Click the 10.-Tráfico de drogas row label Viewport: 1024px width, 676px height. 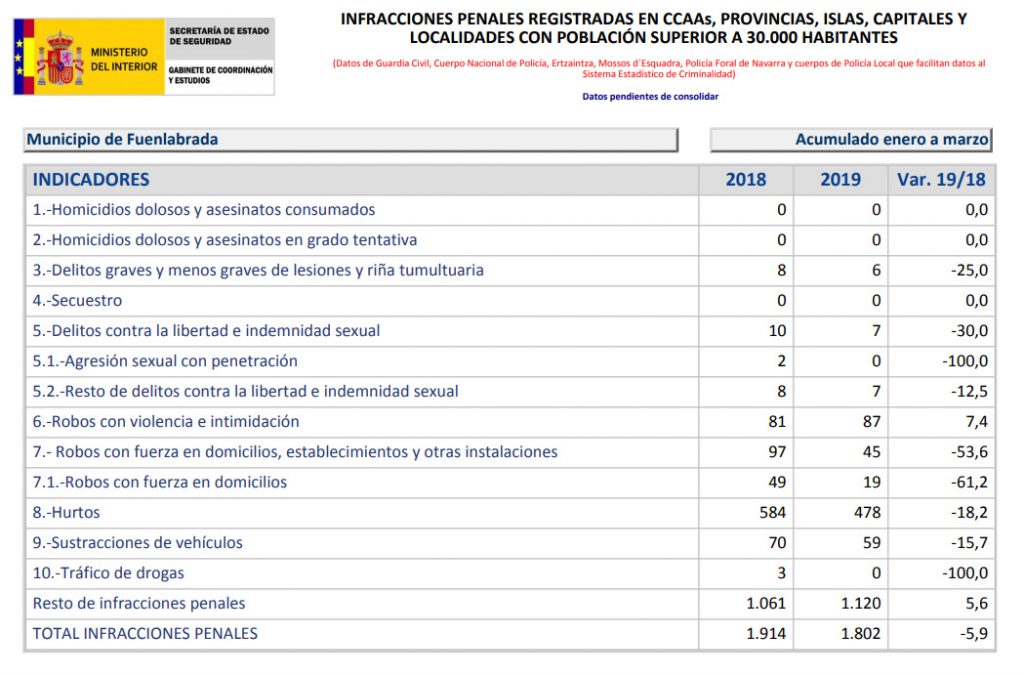(x=108, y=573)
